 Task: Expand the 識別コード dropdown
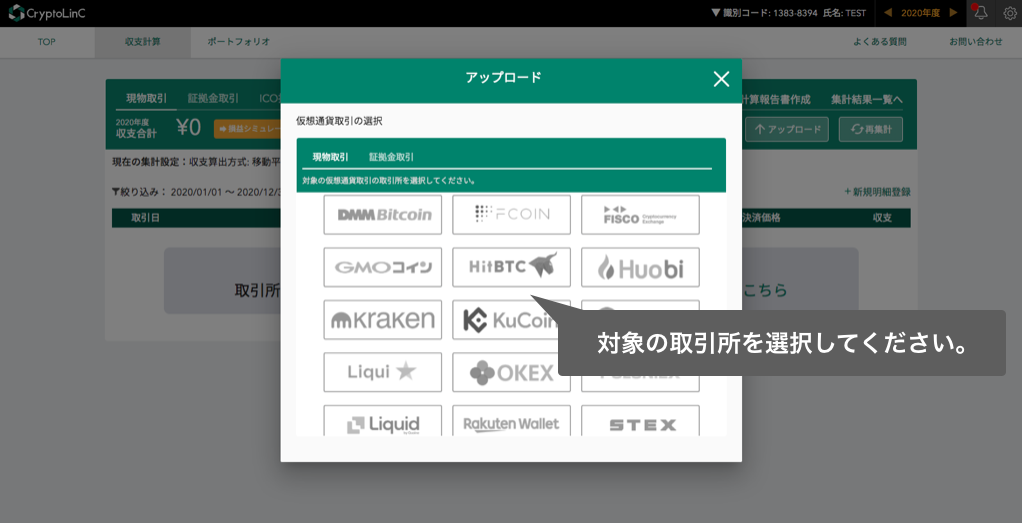click(764, 13)
